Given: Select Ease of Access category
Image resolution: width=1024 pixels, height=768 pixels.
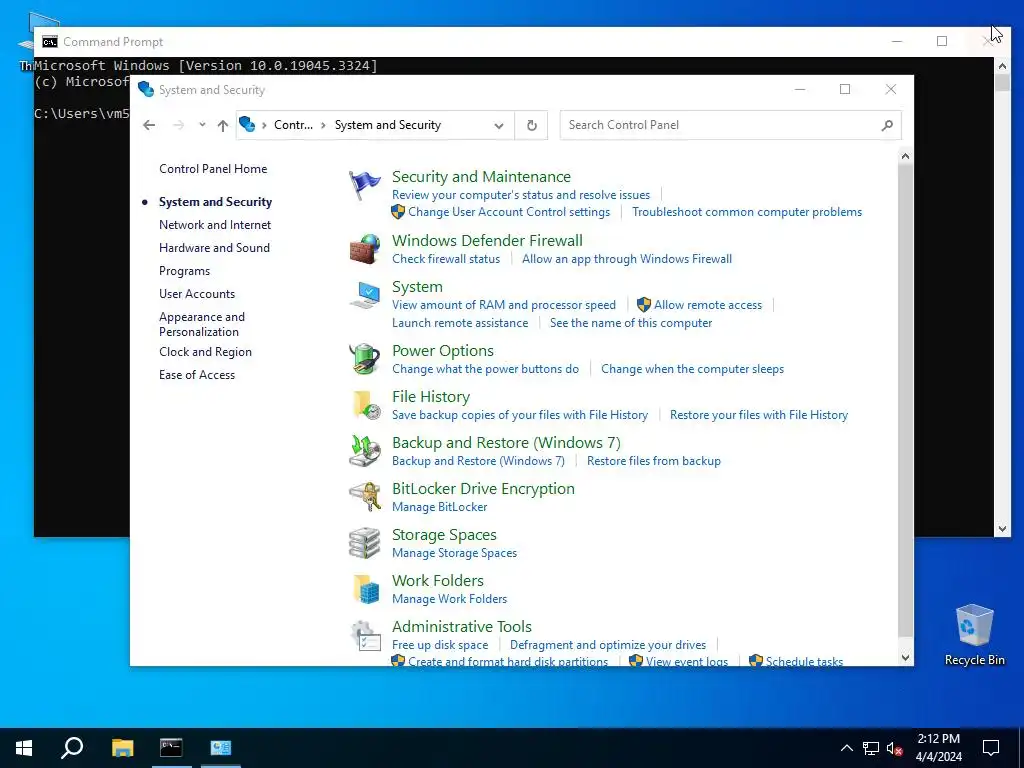Looking at the screenshot, I should coord(197,375).
